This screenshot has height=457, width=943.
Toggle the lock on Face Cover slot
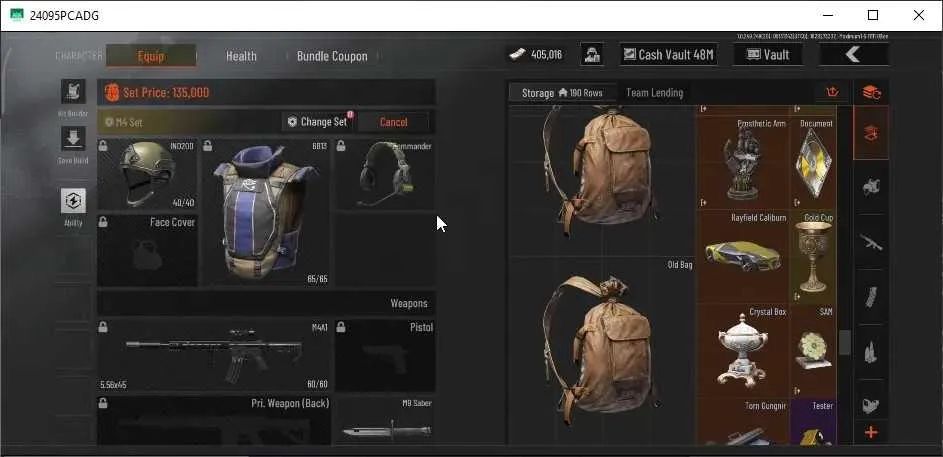coord(103,222)
